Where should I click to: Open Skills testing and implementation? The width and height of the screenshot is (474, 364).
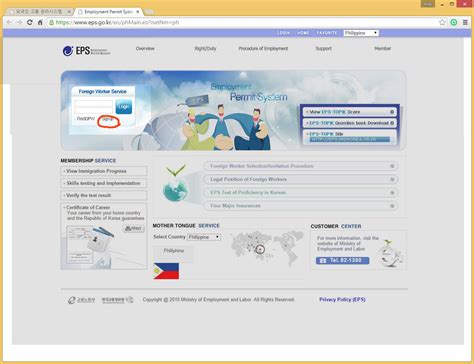click(x=104, y=183)
